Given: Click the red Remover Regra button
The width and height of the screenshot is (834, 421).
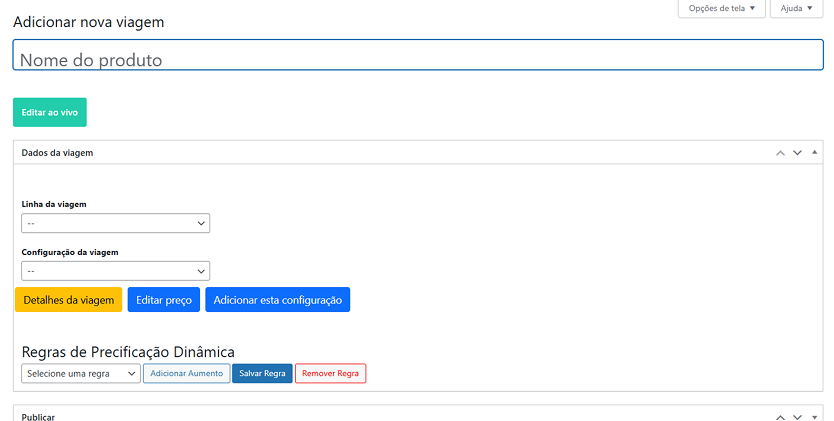Looking at the screenshot, I should 330,373.
